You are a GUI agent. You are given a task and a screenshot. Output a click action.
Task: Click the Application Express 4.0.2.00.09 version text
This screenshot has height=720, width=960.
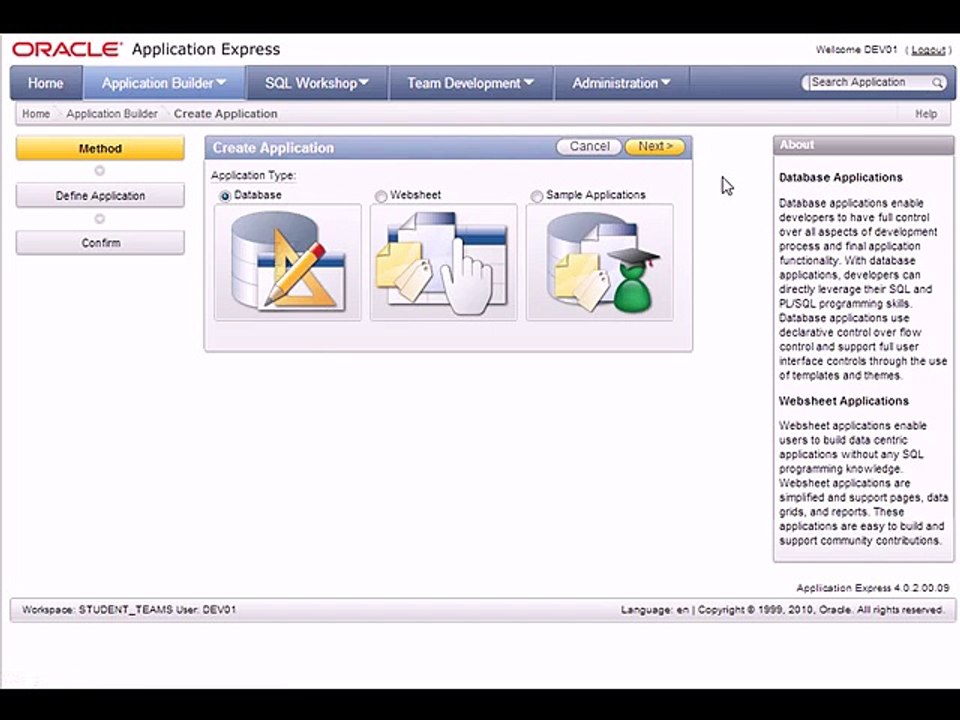872,588
